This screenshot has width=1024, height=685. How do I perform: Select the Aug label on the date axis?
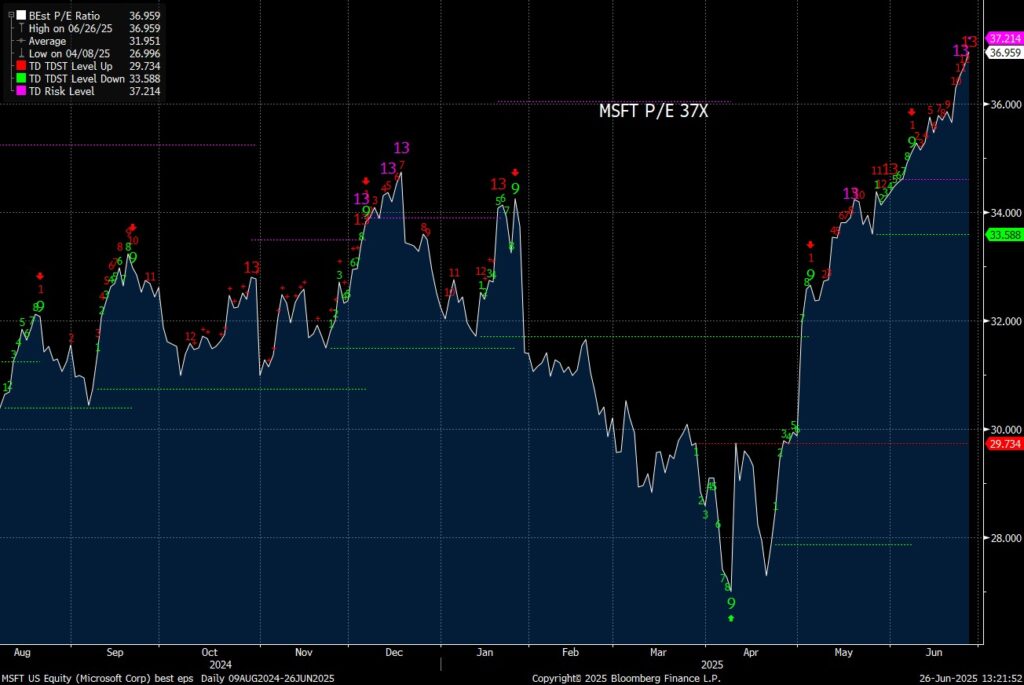pos(22,652)
